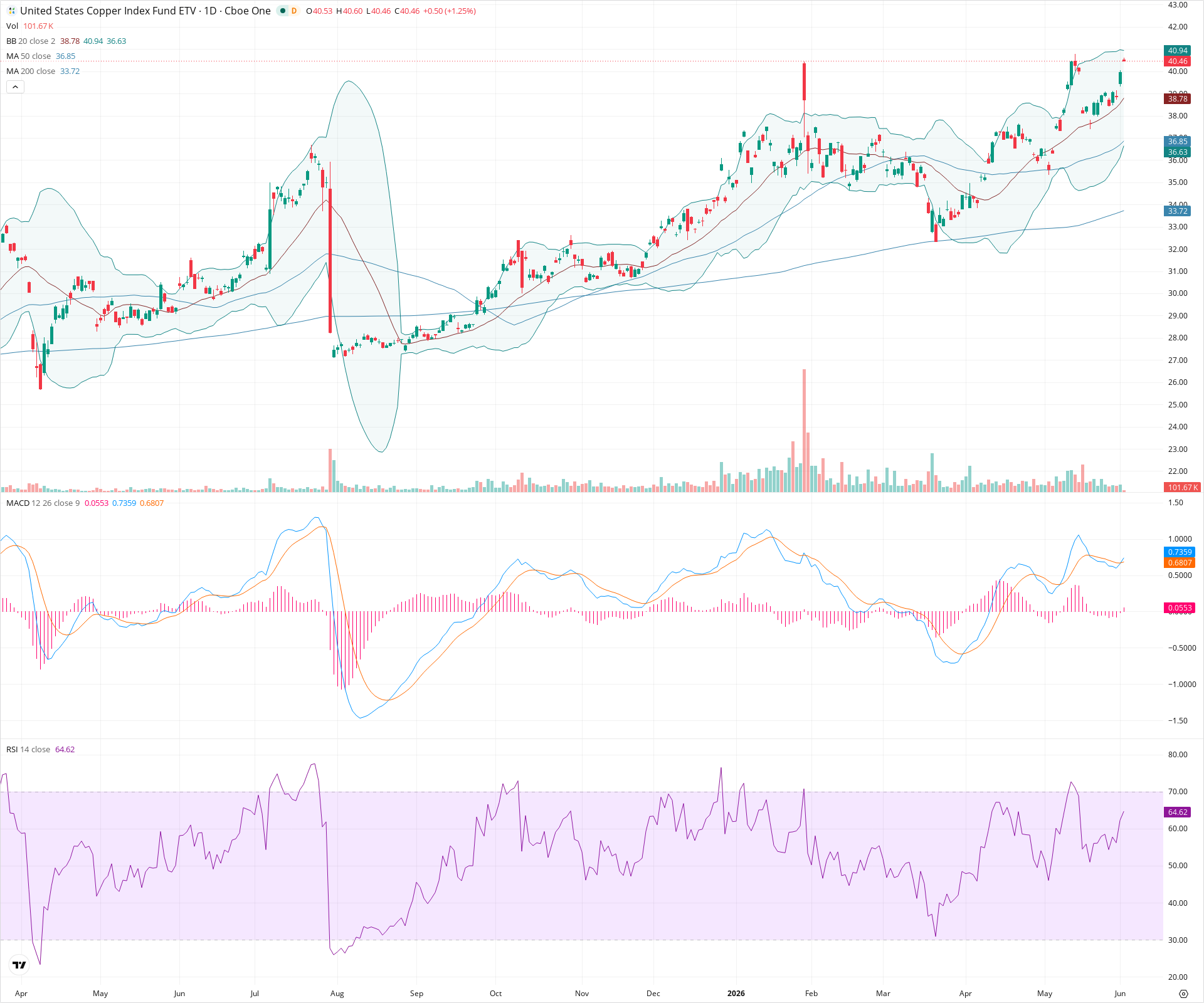Click the 2026 label on time axis
Screen dimensions: 1204x1003
pyautogui.click(x=736, y=993)
